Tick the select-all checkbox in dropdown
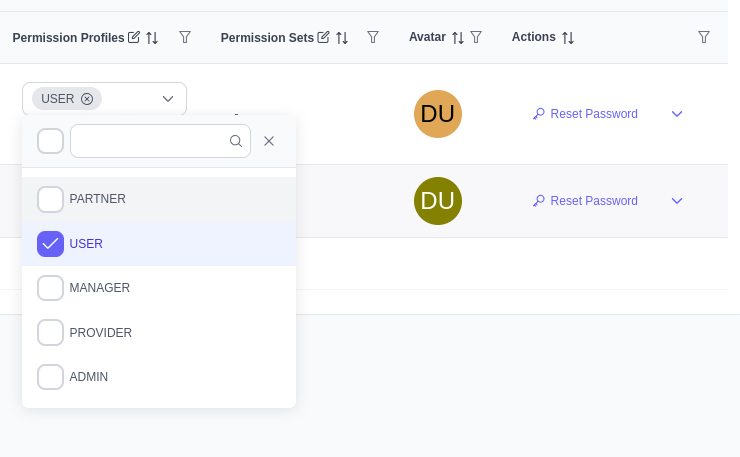The image size is (740, 457). click(51, 141)
